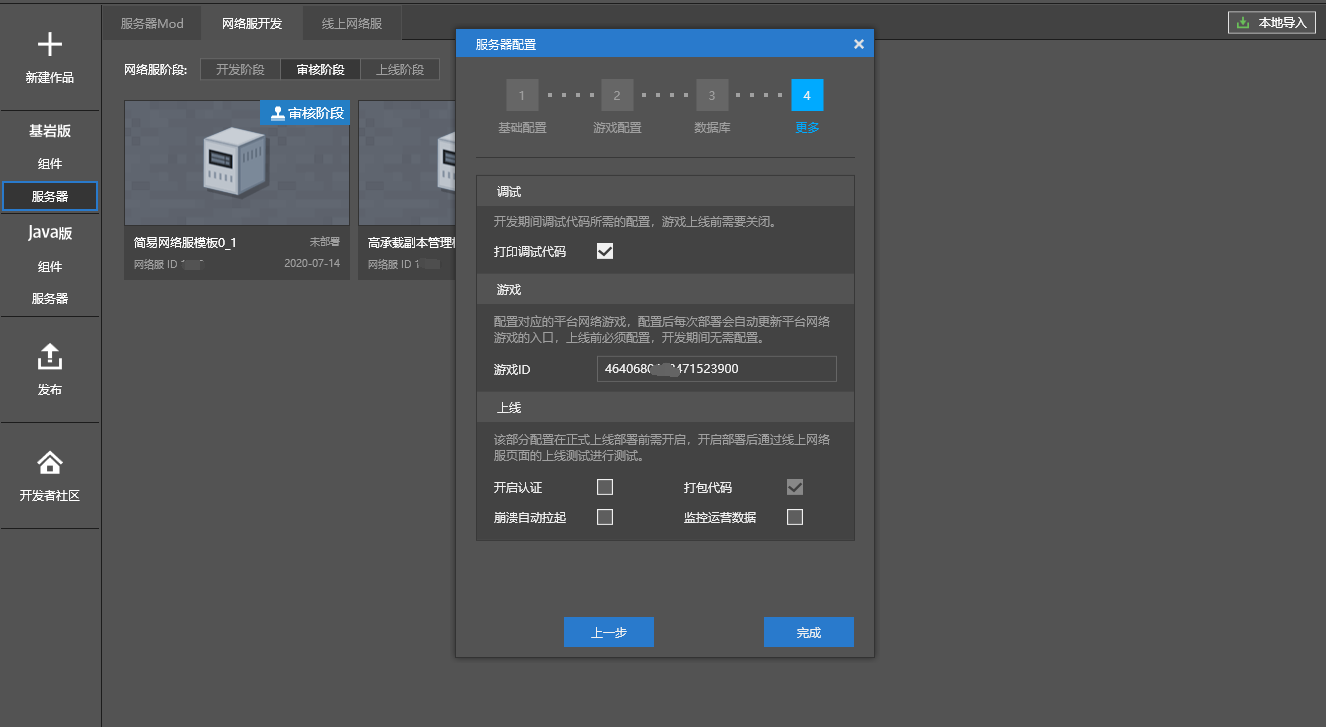The width and height of the screenshot is (1326, 727).
Task: Enable the 开启认证 checkbox
Action: (x=605, y=487)
